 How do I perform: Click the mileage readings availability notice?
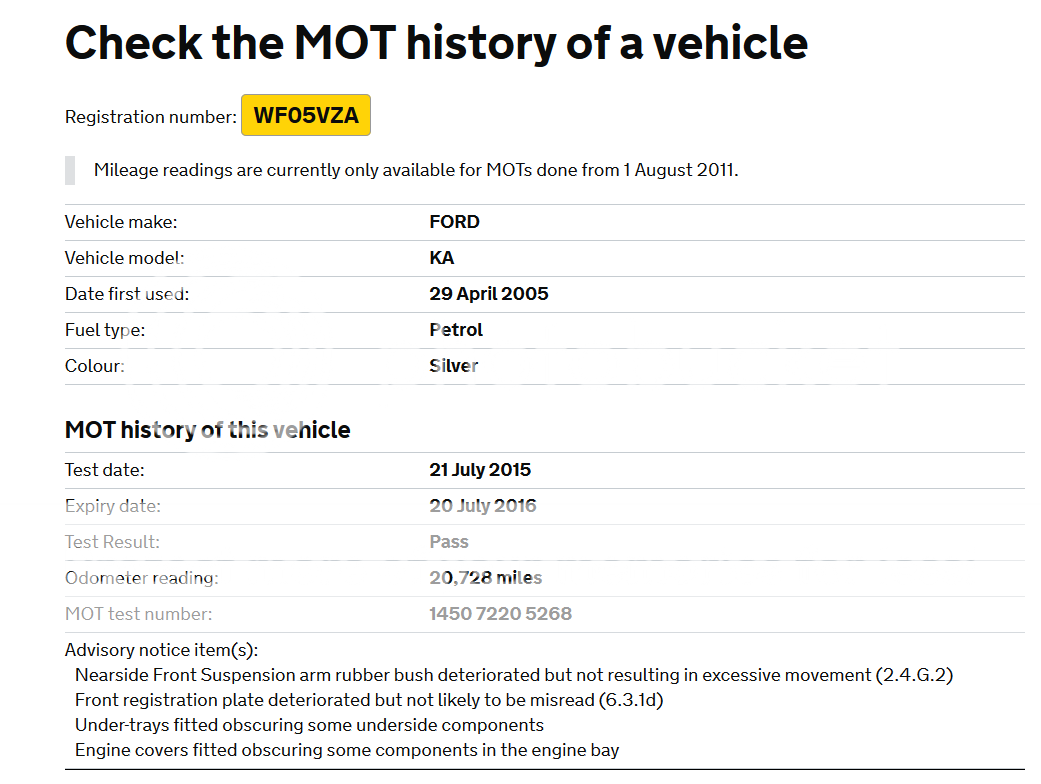pos(416,170)
